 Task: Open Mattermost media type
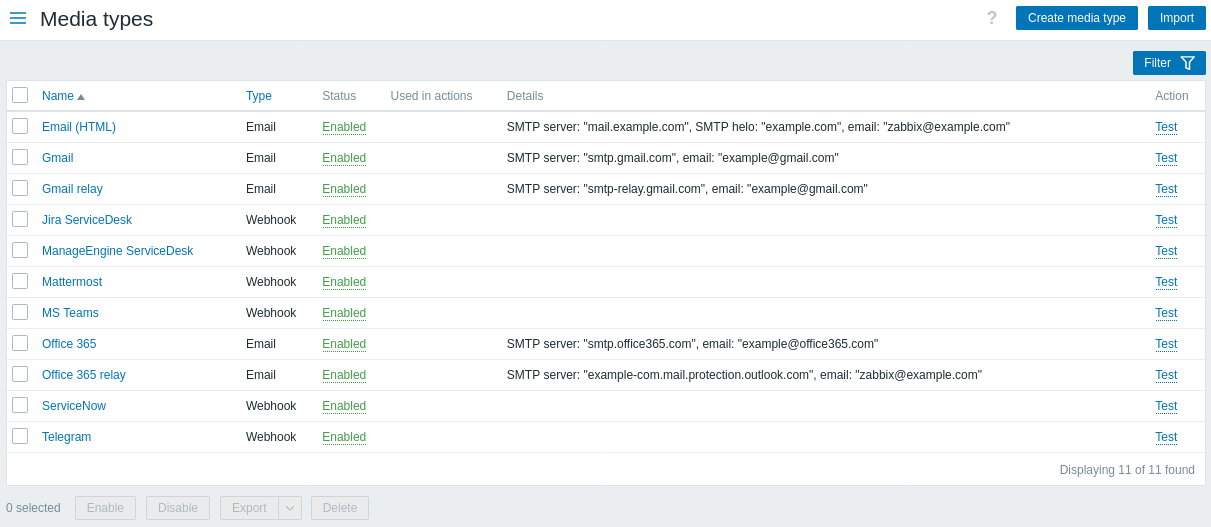[72, 282]
